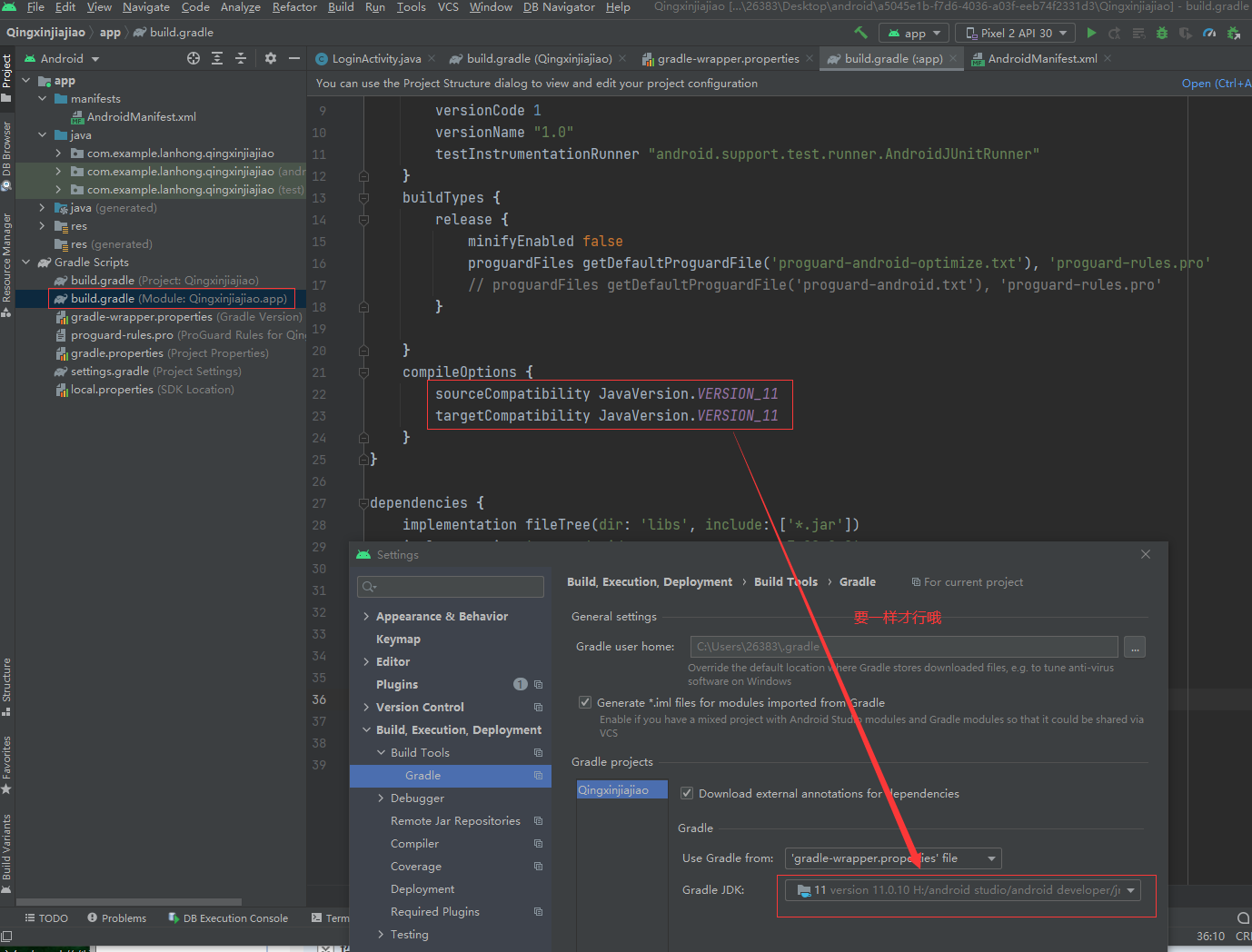Collapse all in Project panel

click(241, 58)
